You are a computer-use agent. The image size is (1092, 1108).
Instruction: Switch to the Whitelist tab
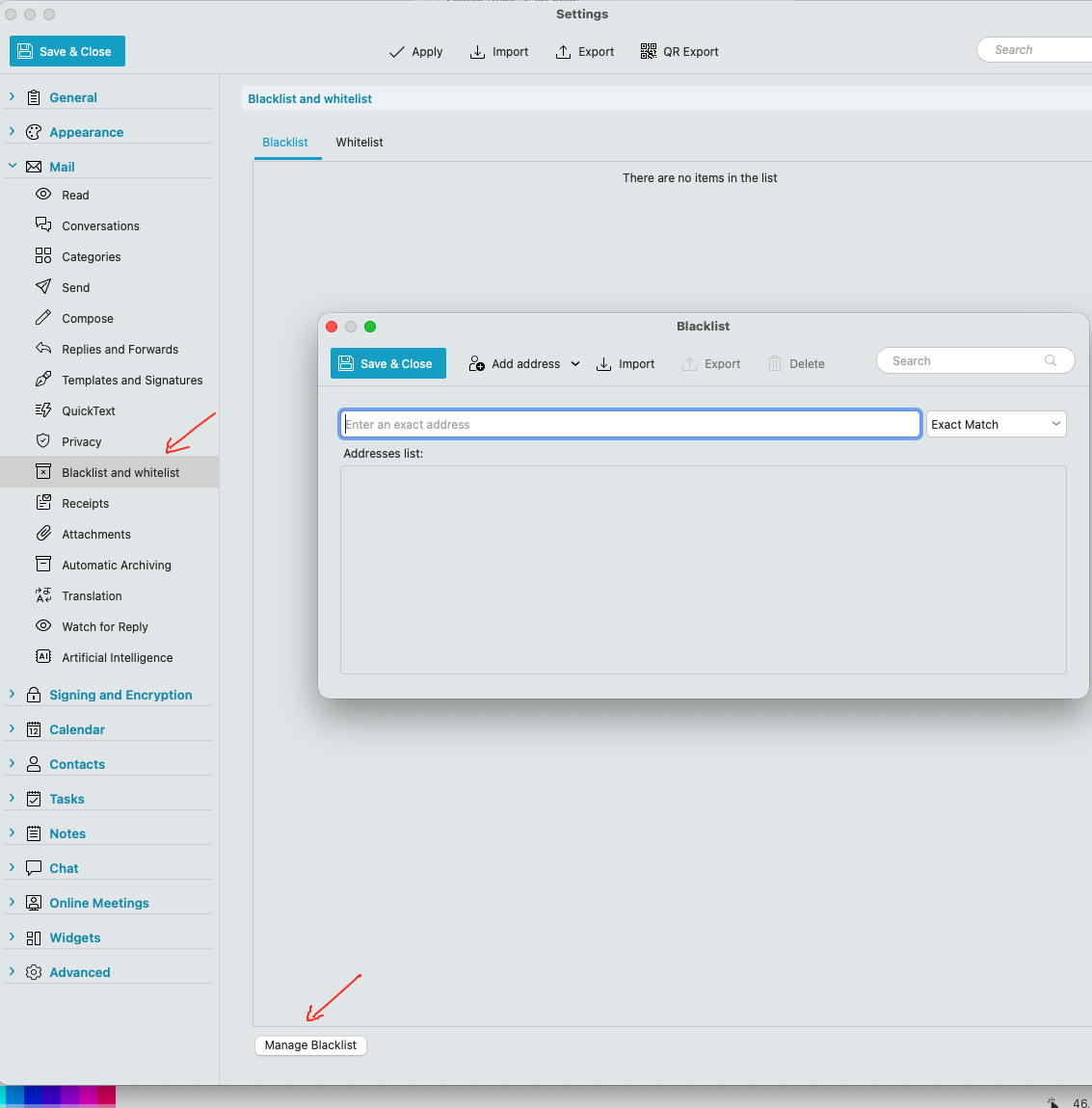[x=360, y=143]
